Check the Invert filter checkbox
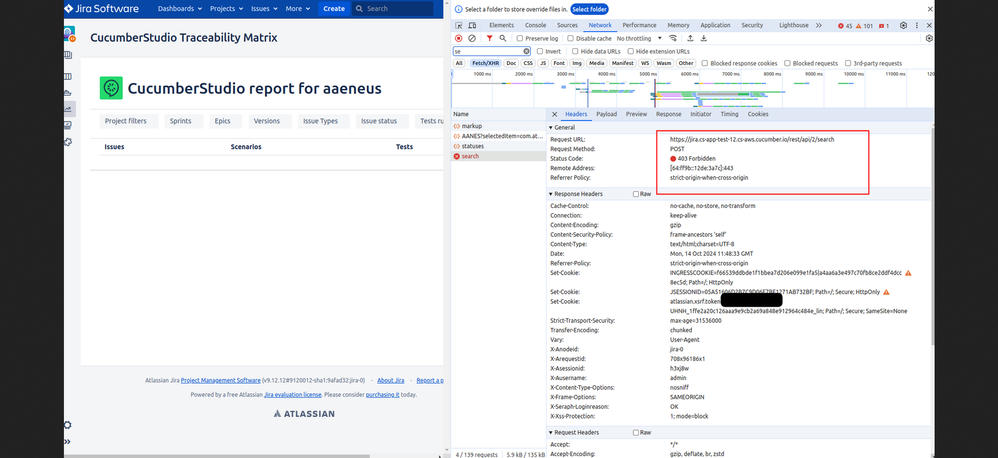The width and height of the screenshot is (998, 458). tap(540, 51)
